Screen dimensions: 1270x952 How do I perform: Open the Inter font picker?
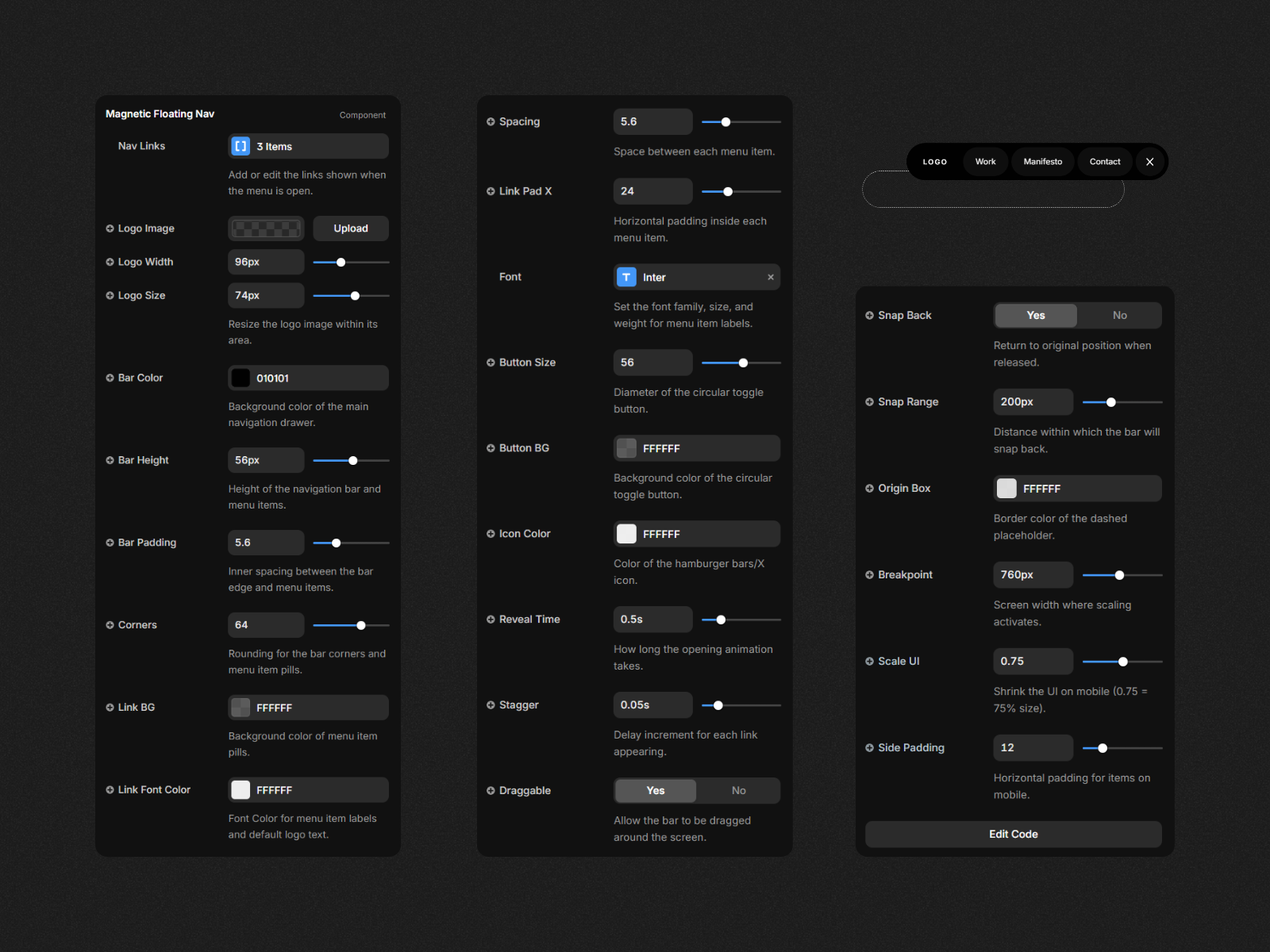coord(698,277)
